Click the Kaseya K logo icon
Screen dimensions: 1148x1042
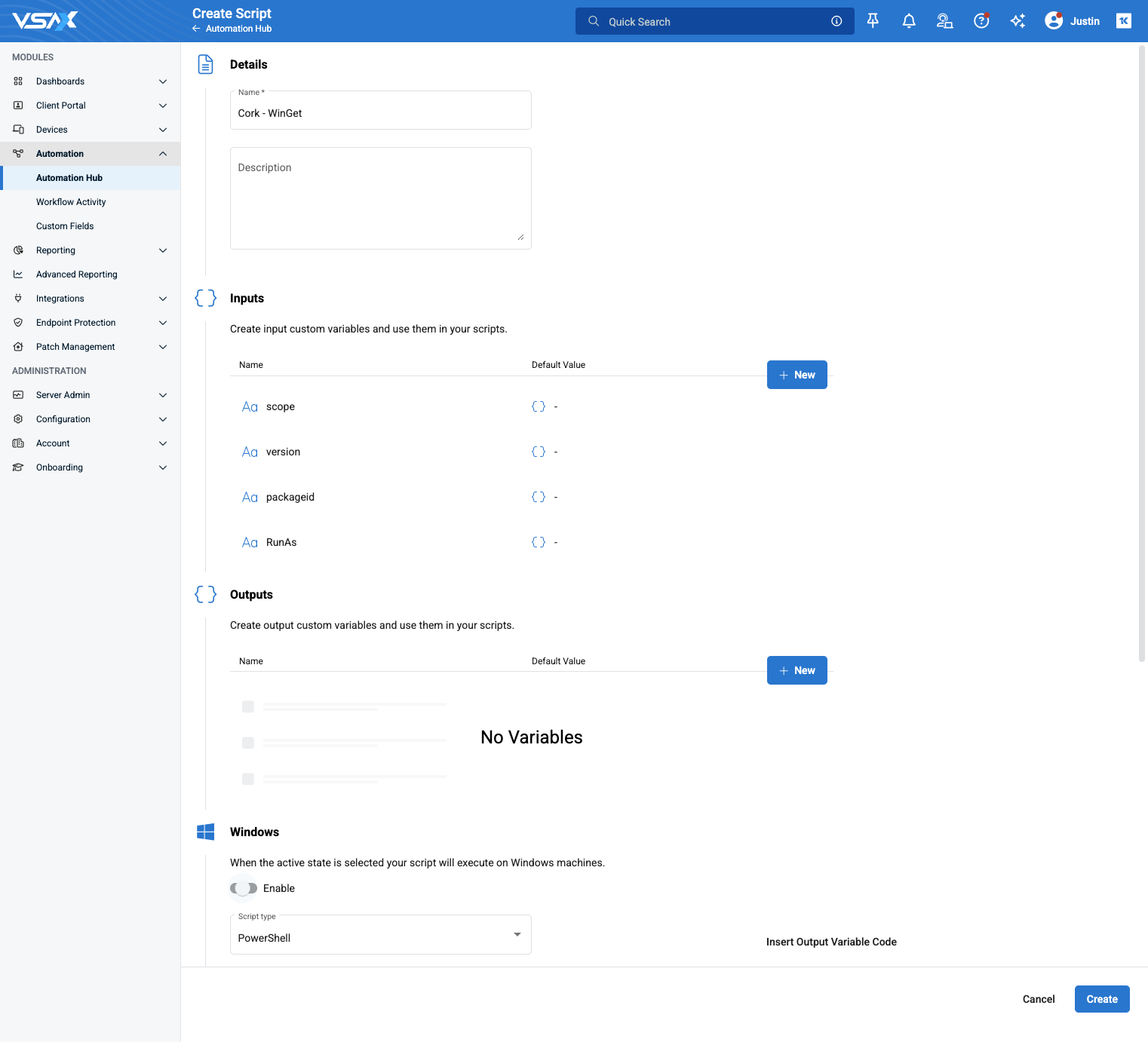(x=1124, y=21)
